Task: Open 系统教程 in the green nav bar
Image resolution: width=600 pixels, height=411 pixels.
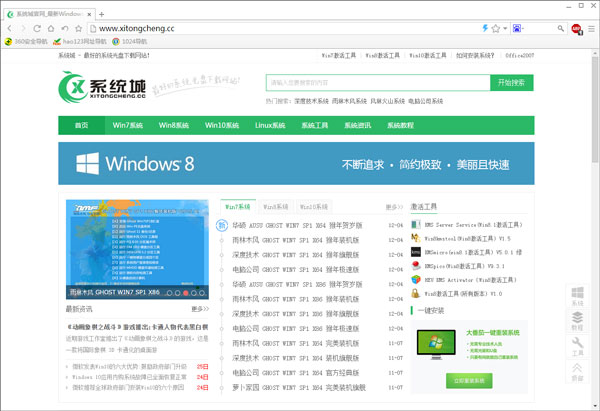Action: click(x=400, y=125)
